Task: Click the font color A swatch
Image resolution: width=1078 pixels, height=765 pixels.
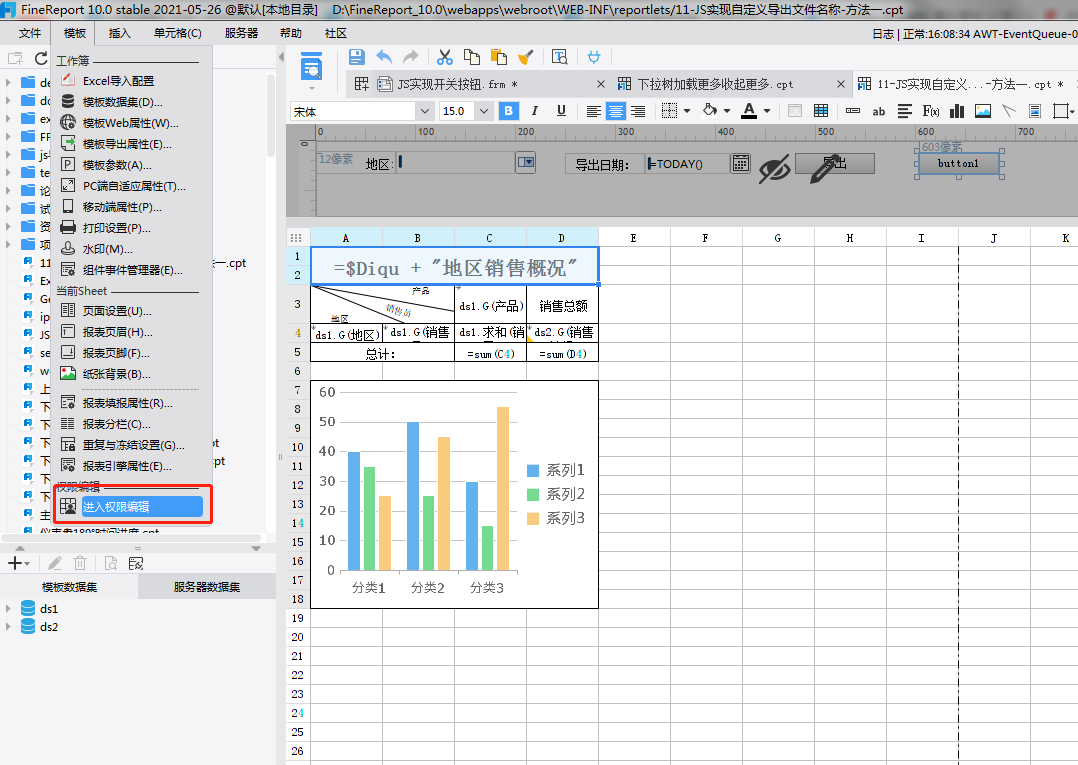Action: [x=749, y=111]
